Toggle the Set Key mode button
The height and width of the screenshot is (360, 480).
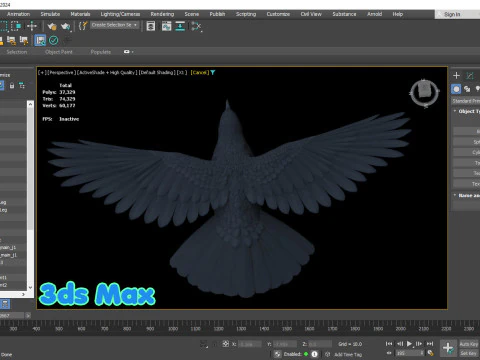point(469,353)
